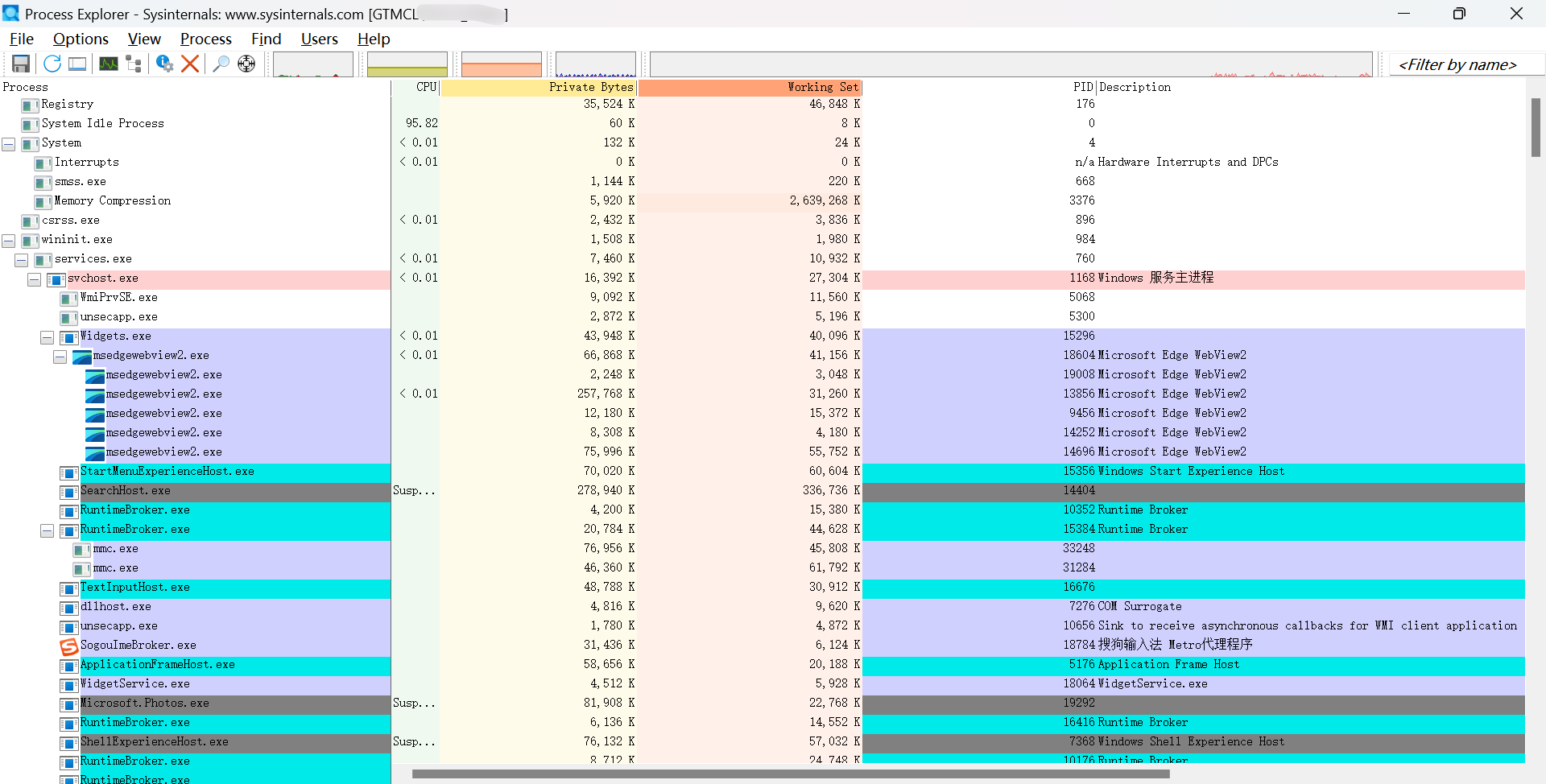The image size is (1546, 784).
Task: Open the Help menu
Action: [x=374, y=39]
